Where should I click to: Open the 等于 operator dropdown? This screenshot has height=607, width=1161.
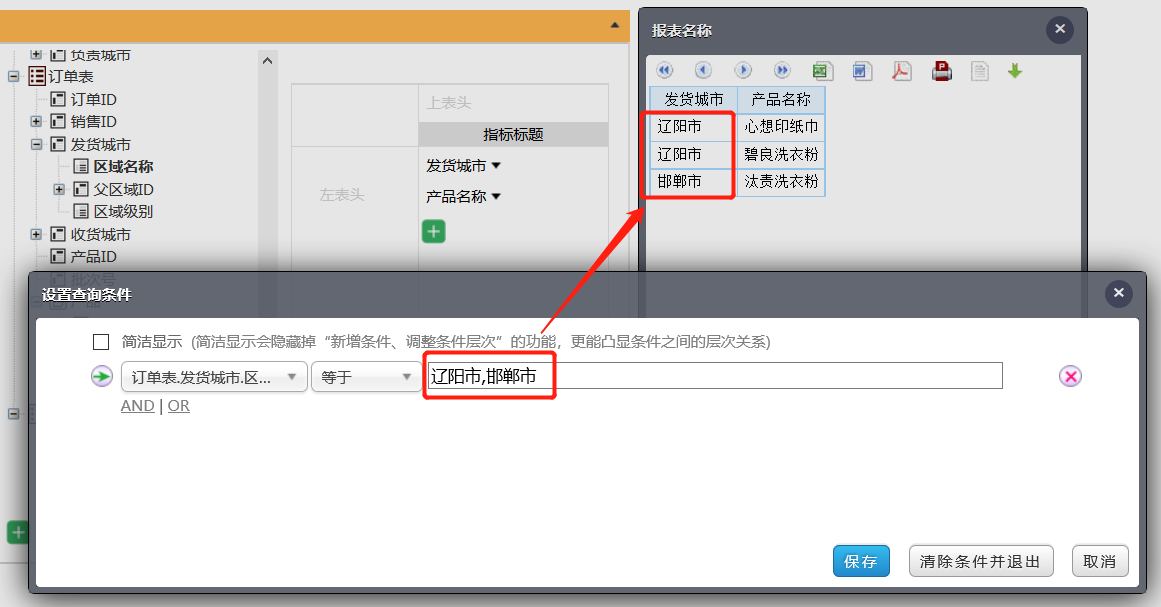pyautogui.click(x=366, y=377)
